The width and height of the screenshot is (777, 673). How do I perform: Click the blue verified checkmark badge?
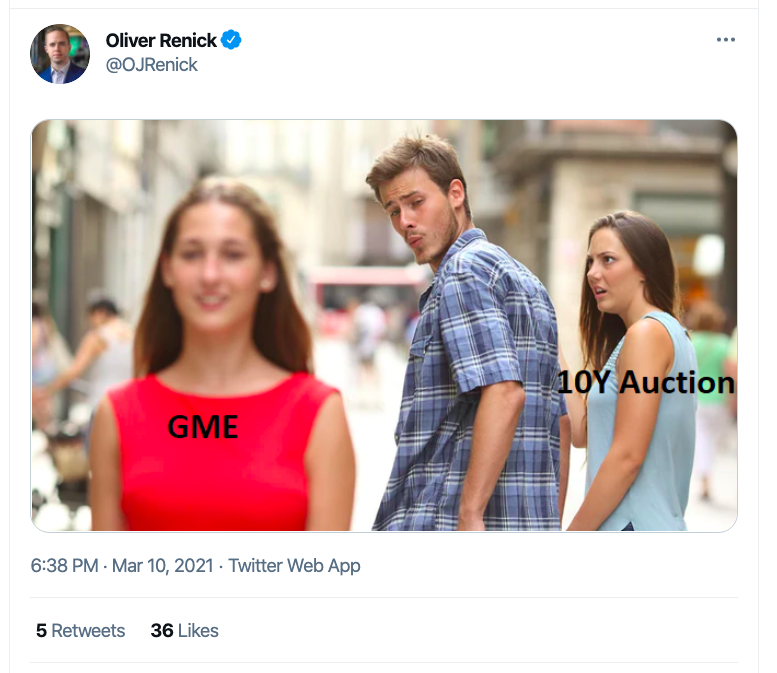pyautogui.click(x=231, y=40)
